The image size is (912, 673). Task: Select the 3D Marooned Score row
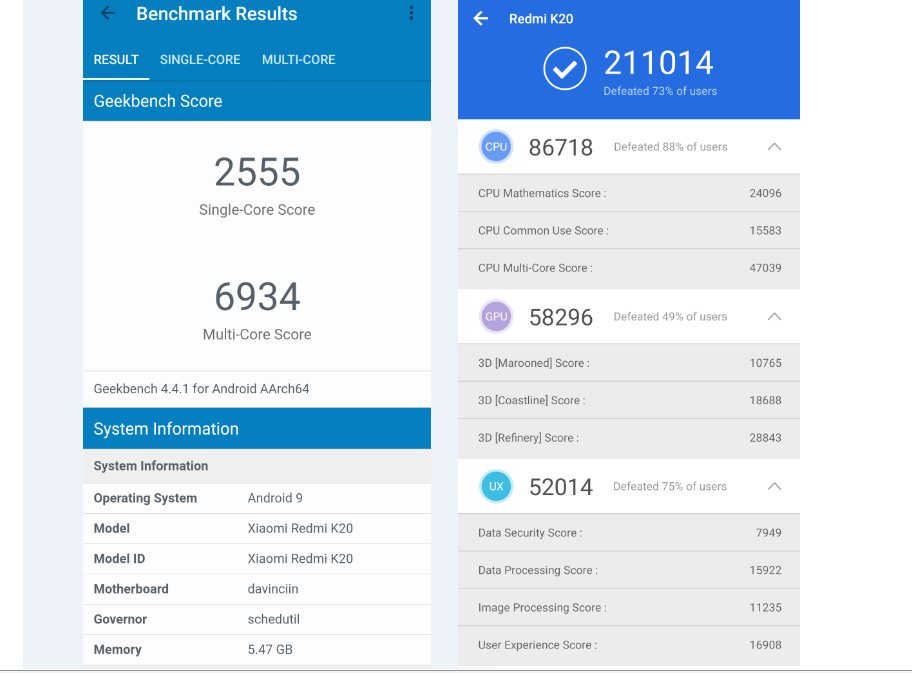[x=629, y=363]
